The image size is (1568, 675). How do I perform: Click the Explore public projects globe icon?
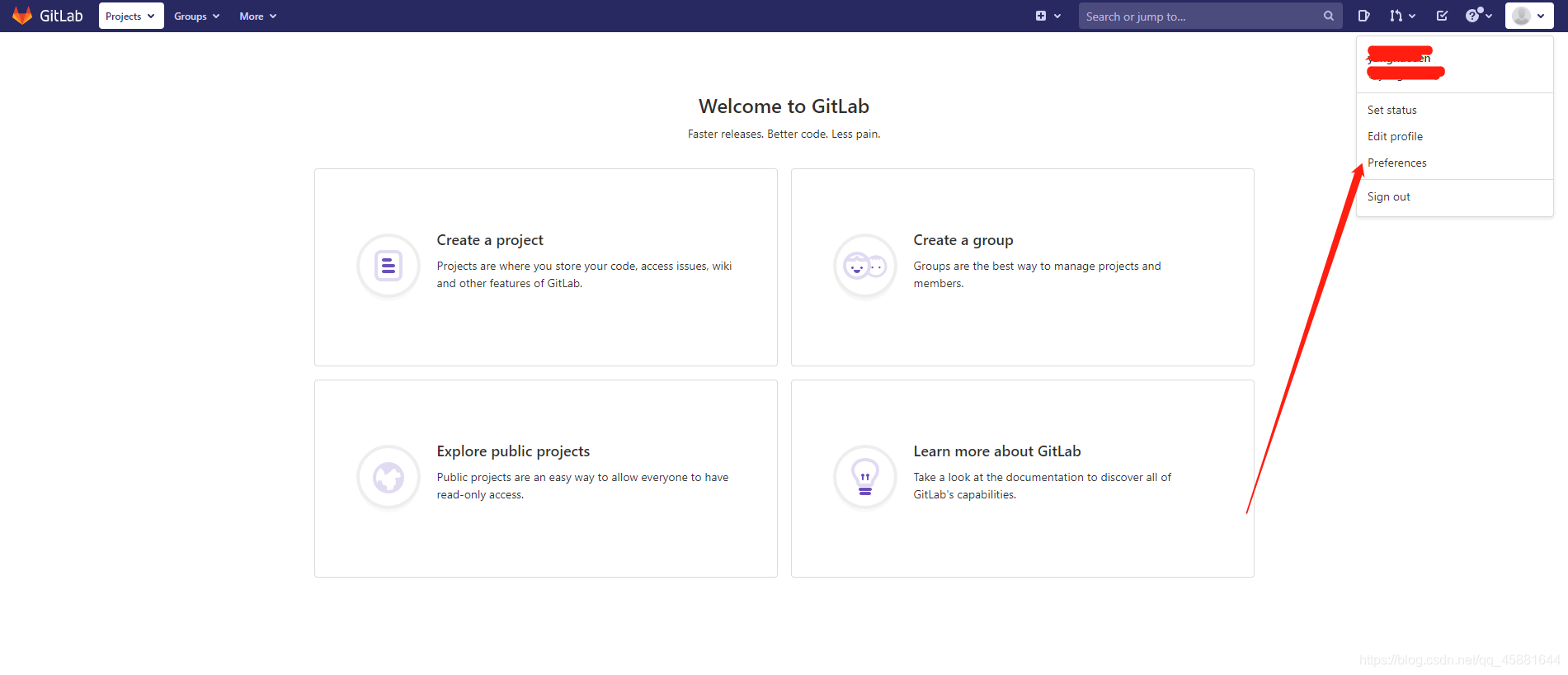(x=388, y=477)
